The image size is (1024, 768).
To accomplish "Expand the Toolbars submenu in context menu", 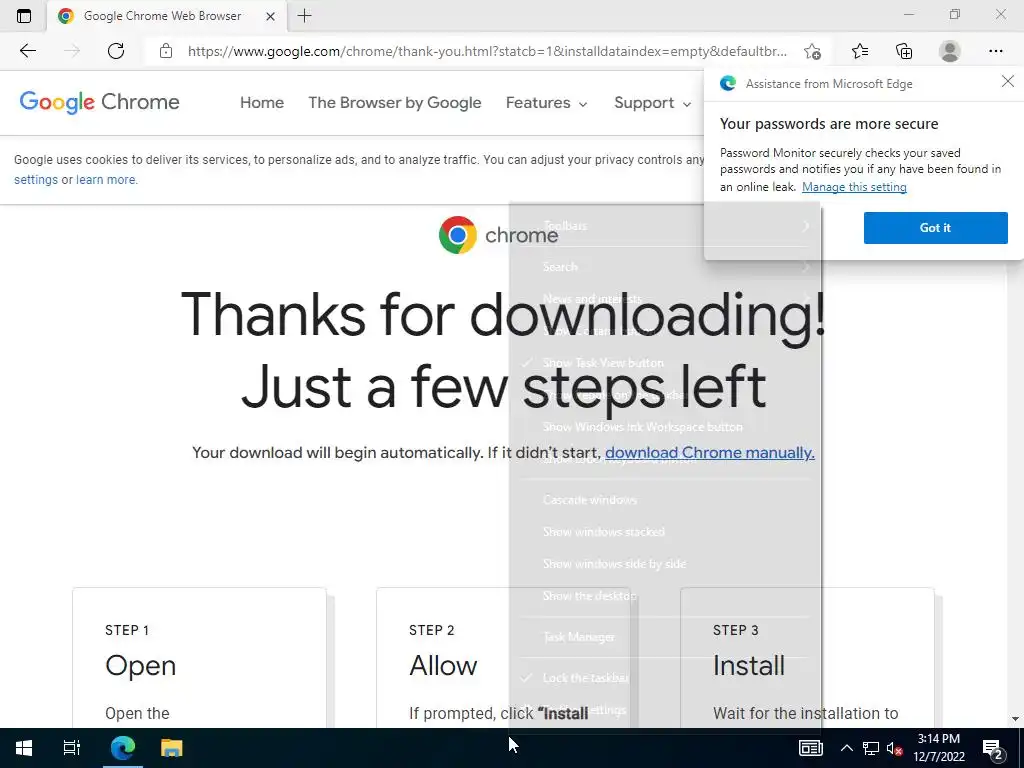I will (x=667, y=225).
